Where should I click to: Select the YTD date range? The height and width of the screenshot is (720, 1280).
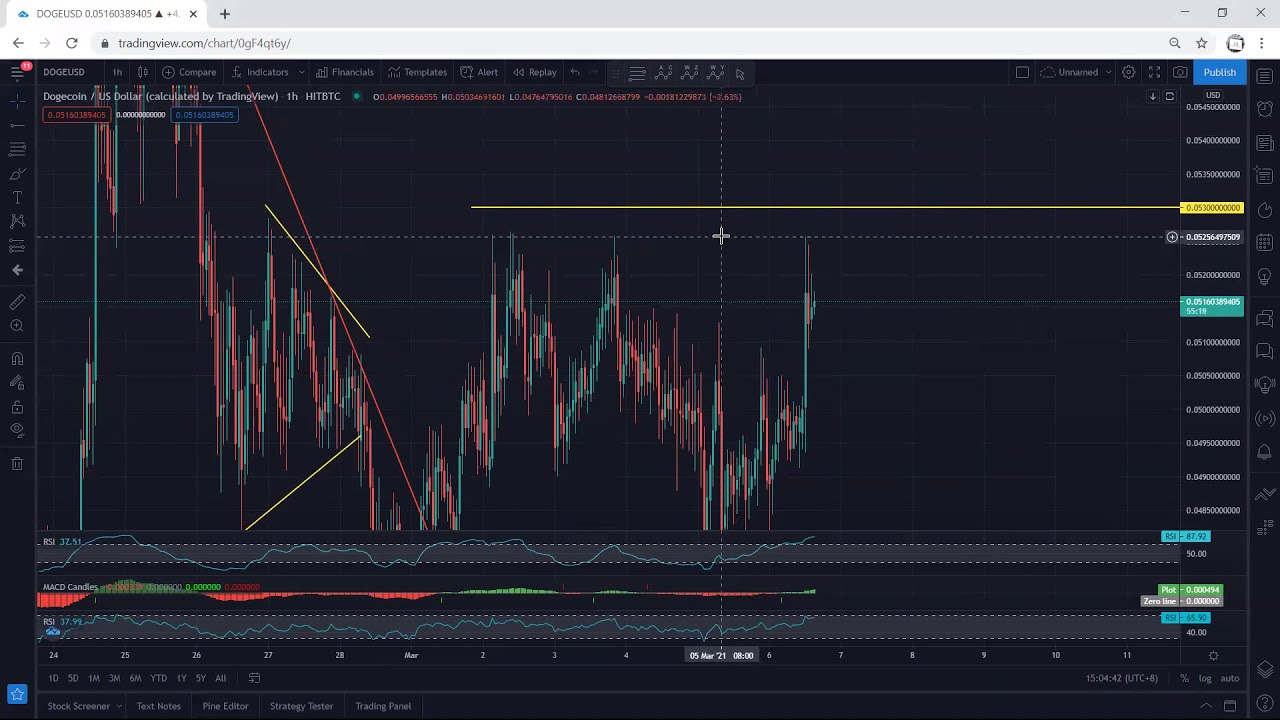158,678
